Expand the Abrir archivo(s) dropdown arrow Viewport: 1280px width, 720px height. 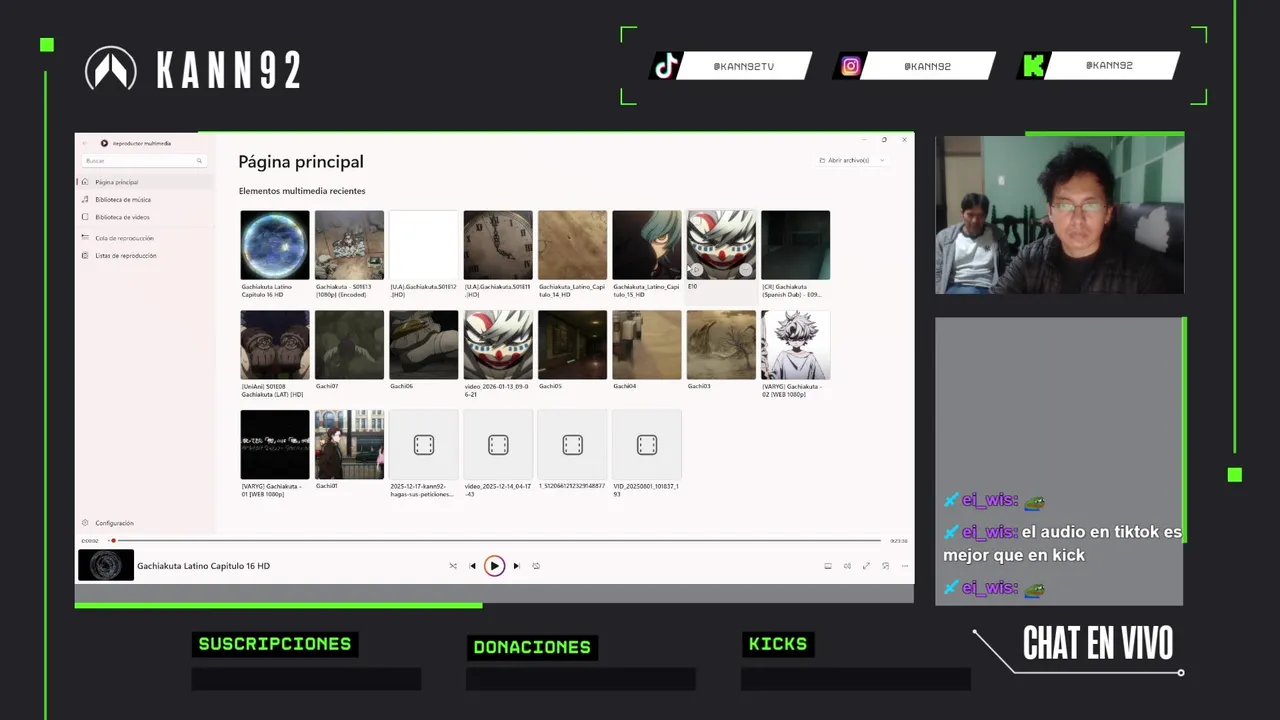tap(882, 160)
